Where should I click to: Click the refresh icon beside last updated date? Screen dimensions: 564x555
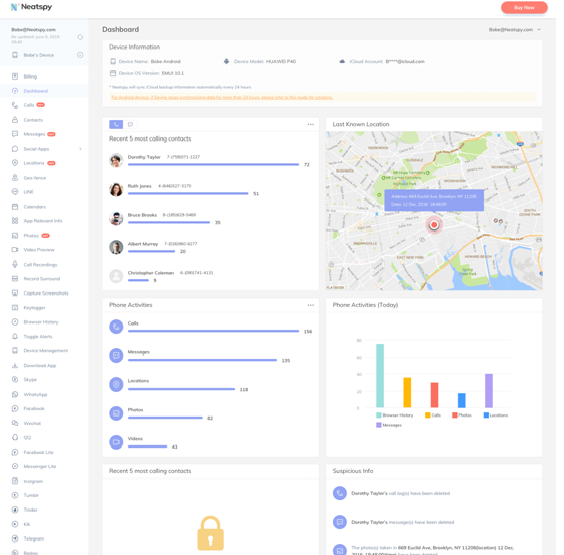click(x=80, y=37)
